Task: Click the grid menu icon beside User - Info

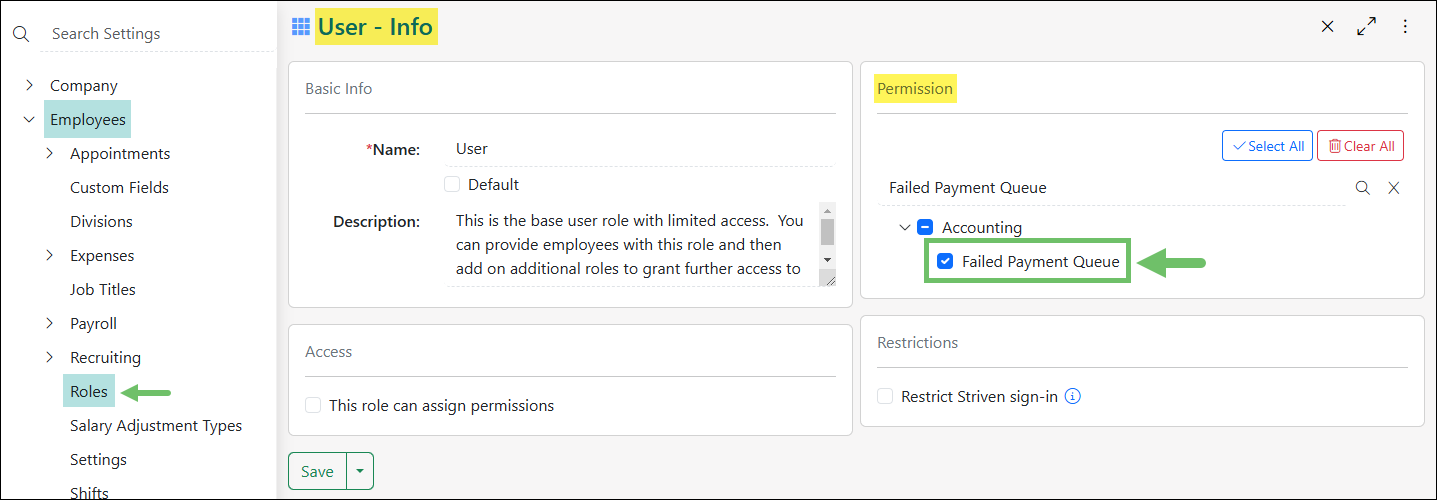Action: 301,27
